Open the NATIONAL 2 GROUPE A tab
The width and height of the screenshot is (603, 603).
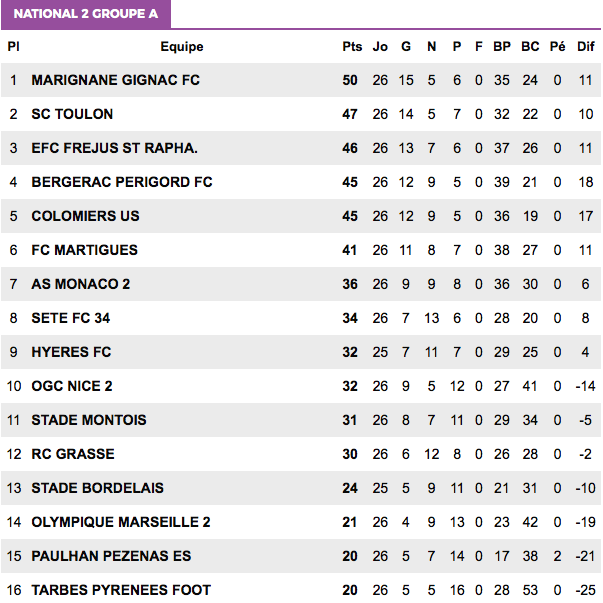click(86, 14)
